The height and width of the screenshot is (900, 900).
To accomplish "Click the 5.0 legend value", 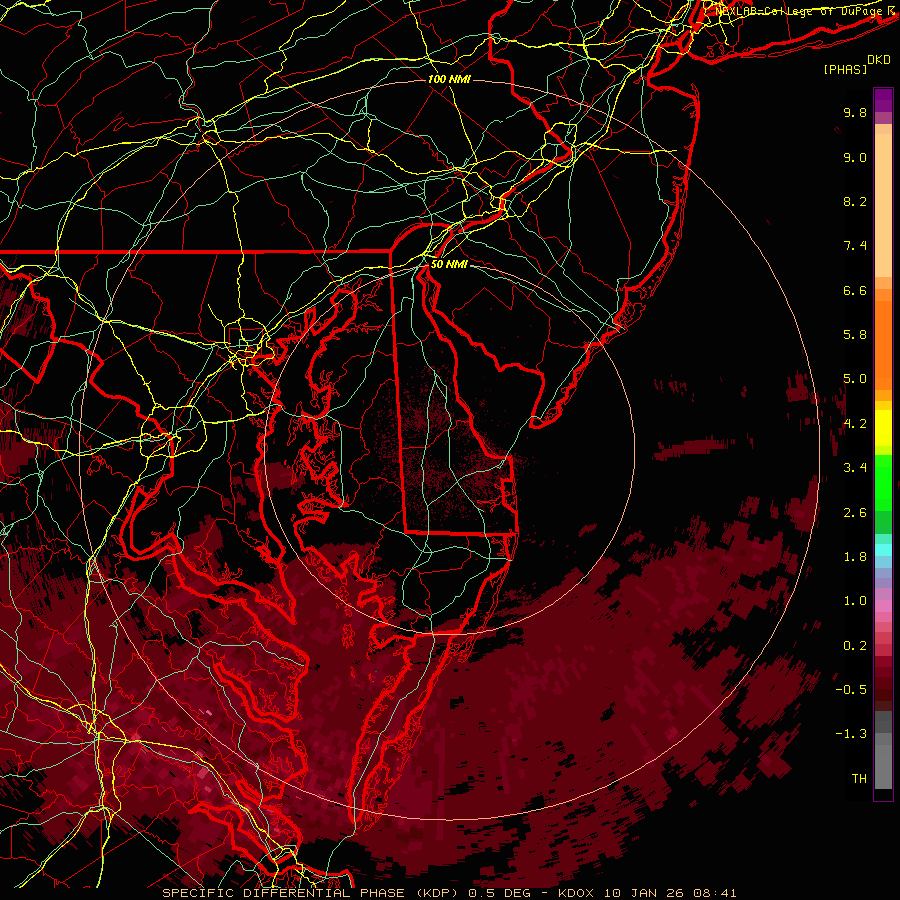I will click(855, 379).
